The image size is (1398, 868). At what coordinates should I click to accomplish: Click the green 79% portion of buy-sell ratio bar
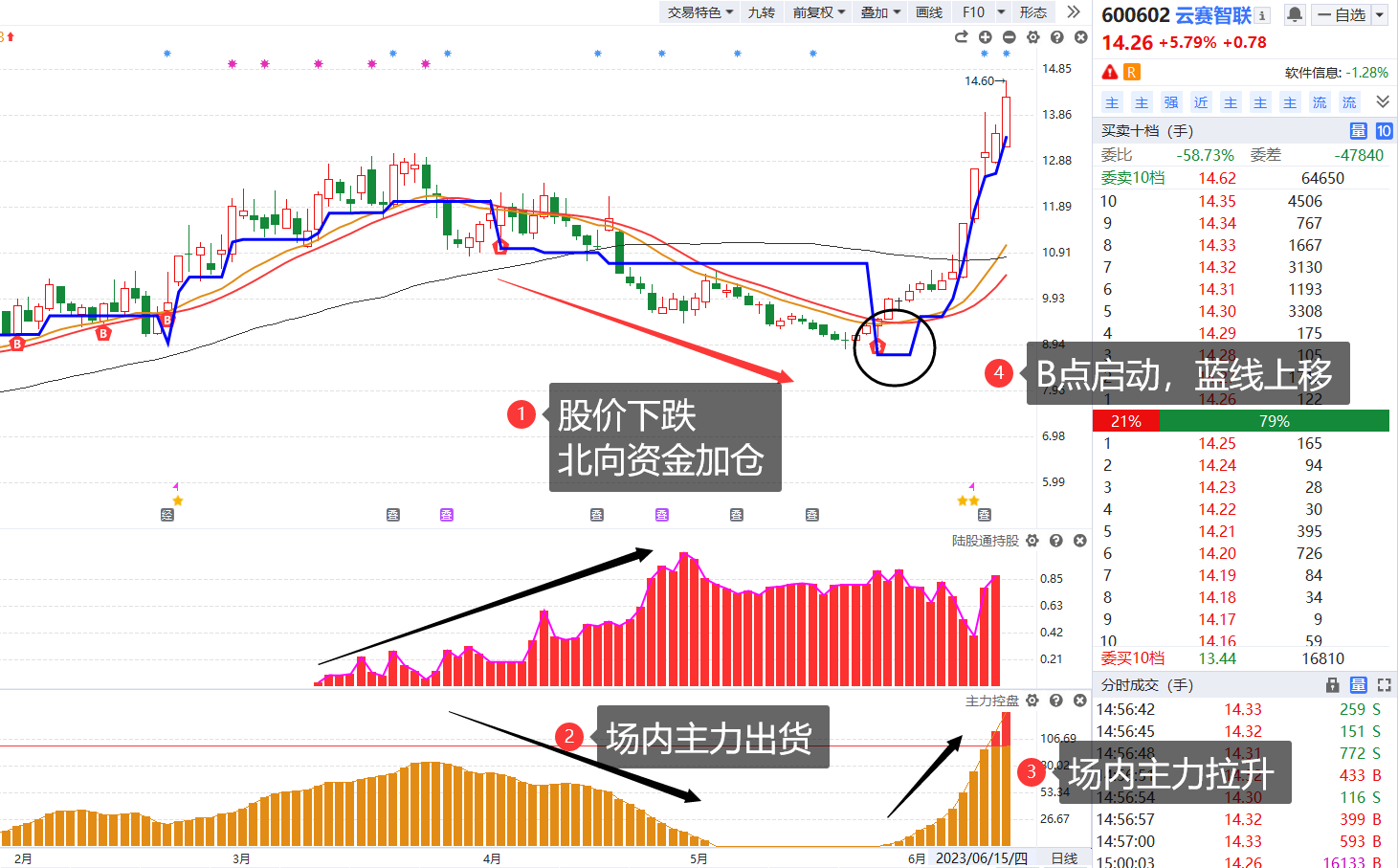(x=1275, y=421)
